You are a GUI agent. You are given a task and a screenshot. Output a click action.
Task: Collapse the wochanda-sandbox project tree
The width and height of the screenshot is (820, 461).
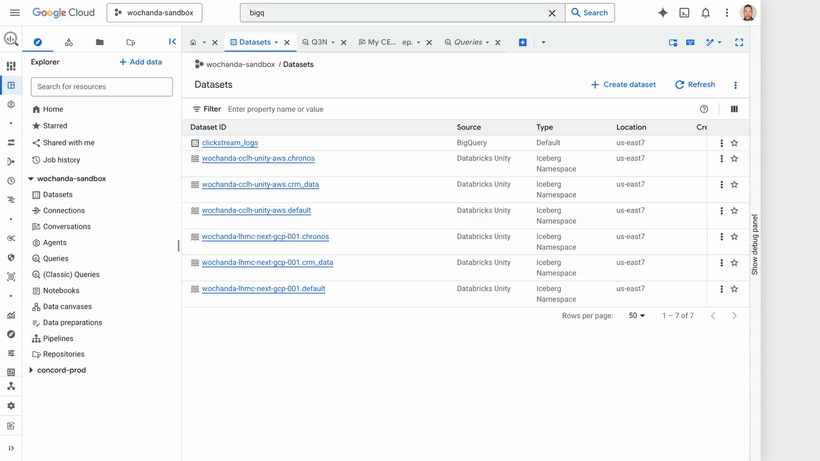click(x=31, y=179)
